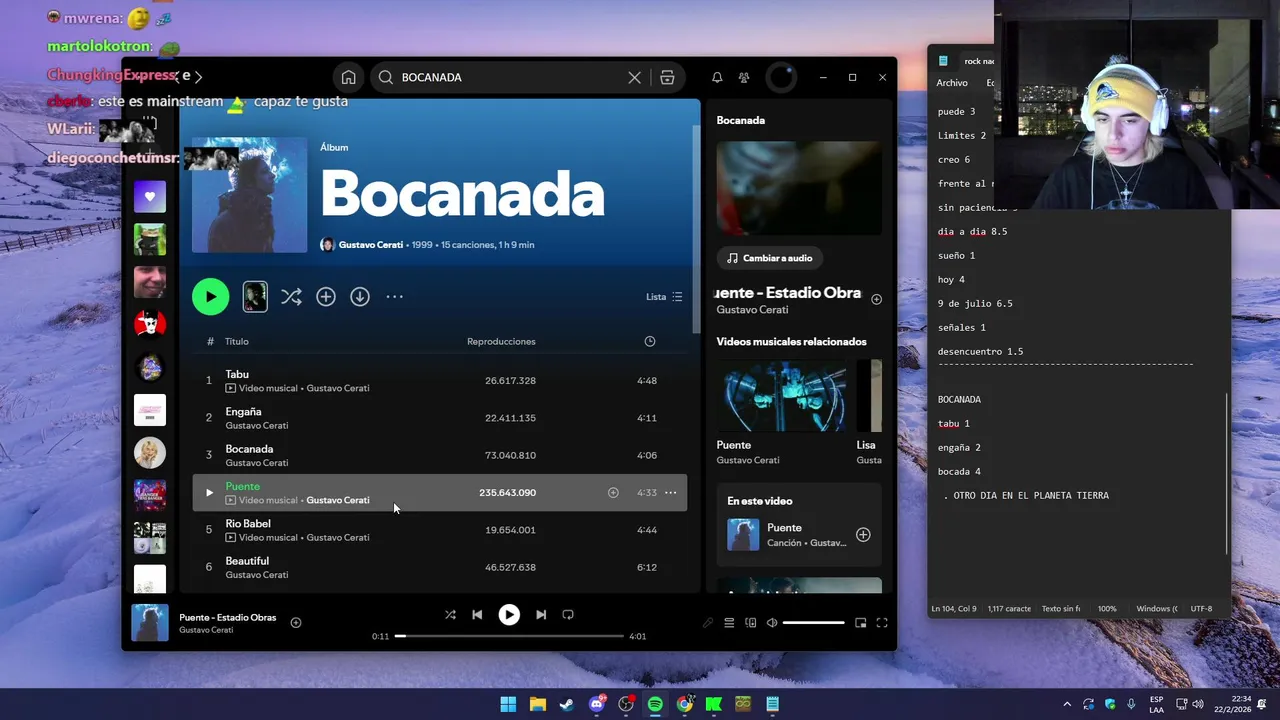The height and width of the screenshot is (720, 1280).
Task: Select the track Engaña
Action: (x=243, y=411)
